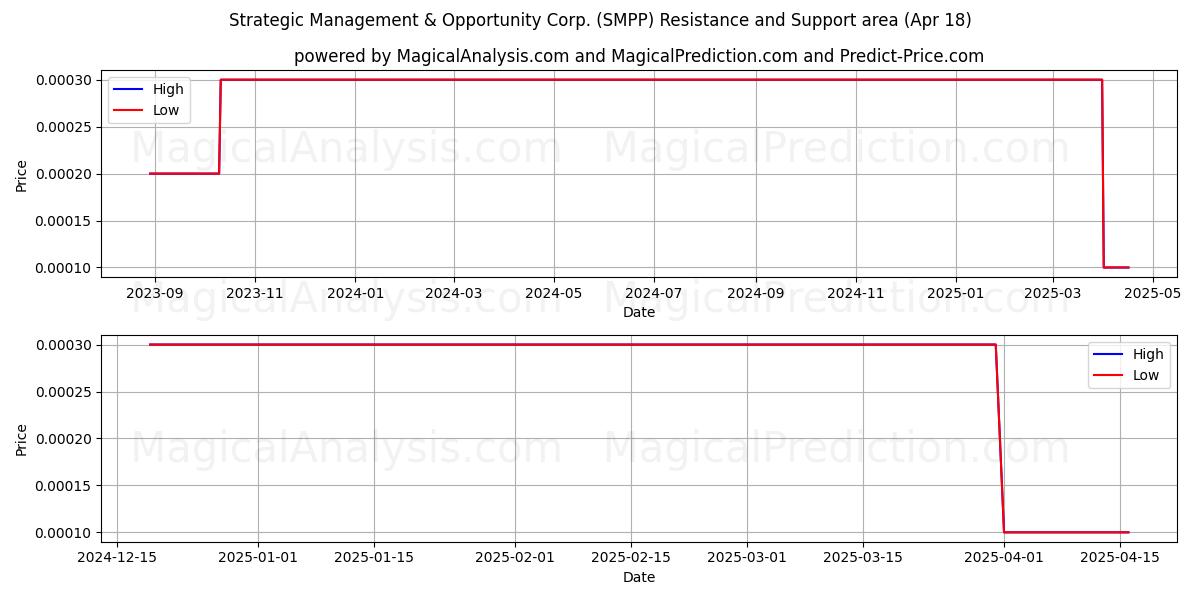The width and height of the screenshot is (1200, 600).
Task: Click the 2025-03-01 tick on bottom chart
Action: pos(747,559)
